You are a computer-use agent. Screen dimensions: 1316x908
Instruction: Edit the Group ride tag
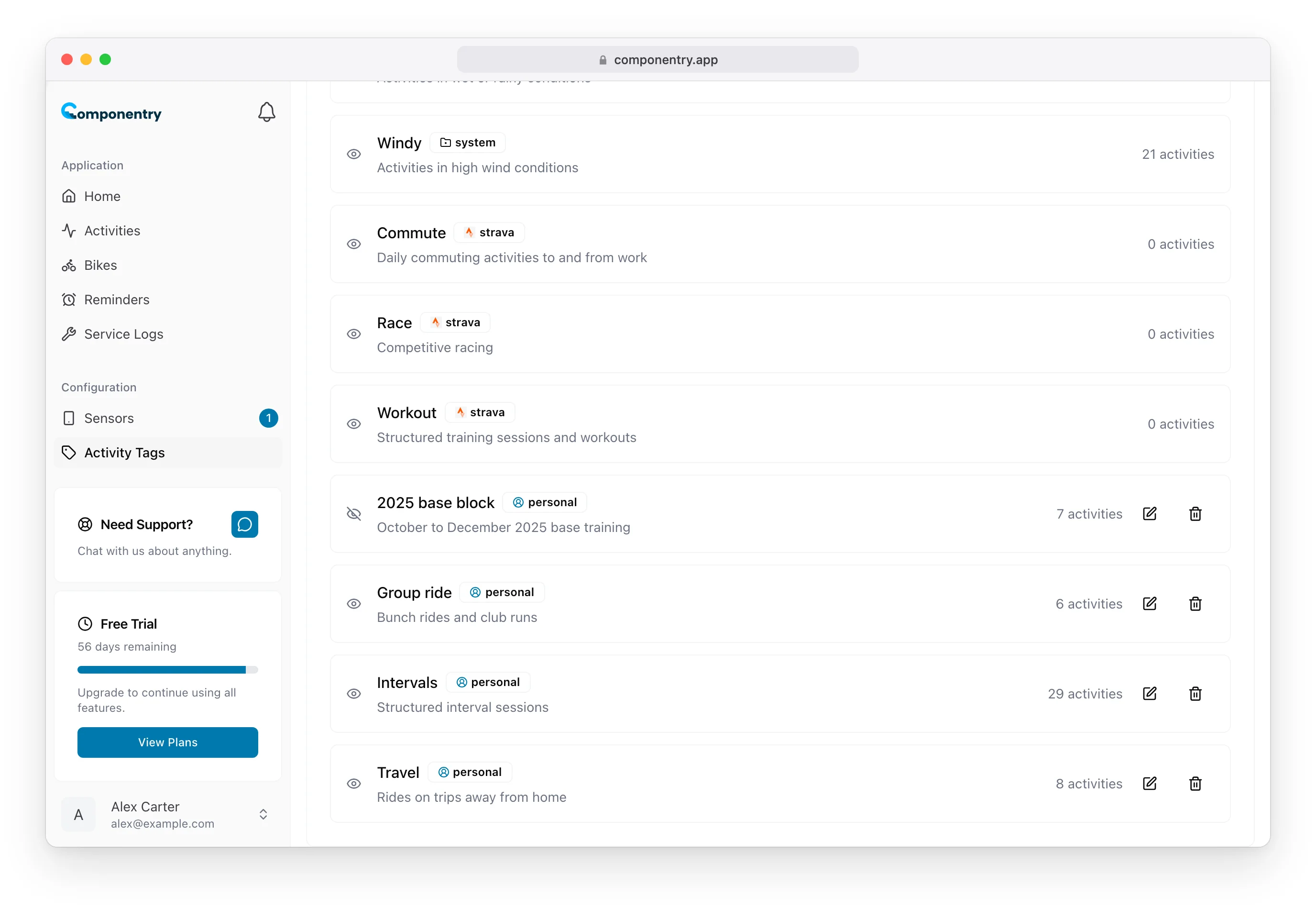coord(1150,604)
